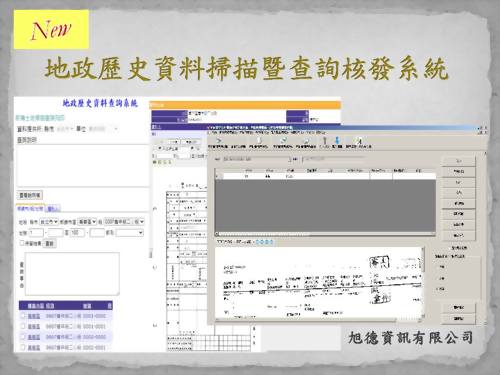Click the button below the large description box

coord(30,195)
